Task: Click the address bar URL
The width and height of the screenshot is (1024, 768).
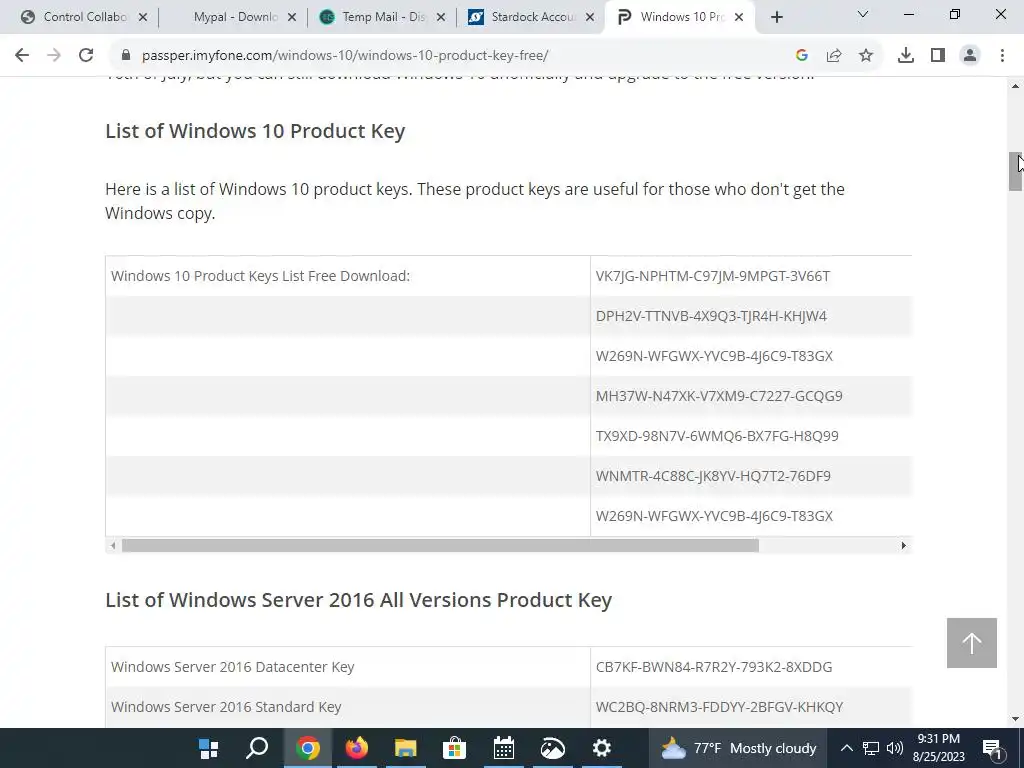Action: 345,56
